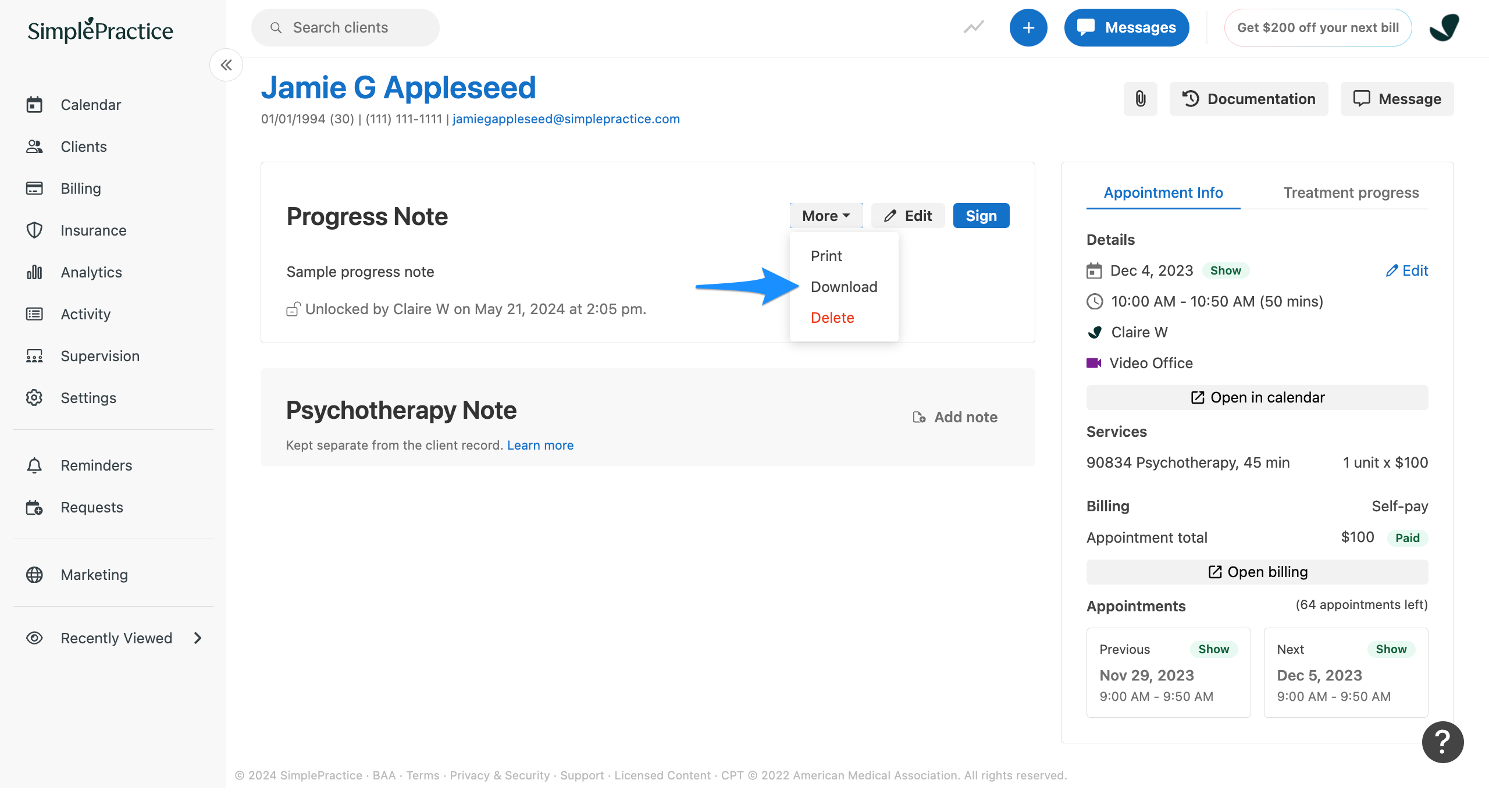Open the help question mark bubble

click(x=1442, y=742)
